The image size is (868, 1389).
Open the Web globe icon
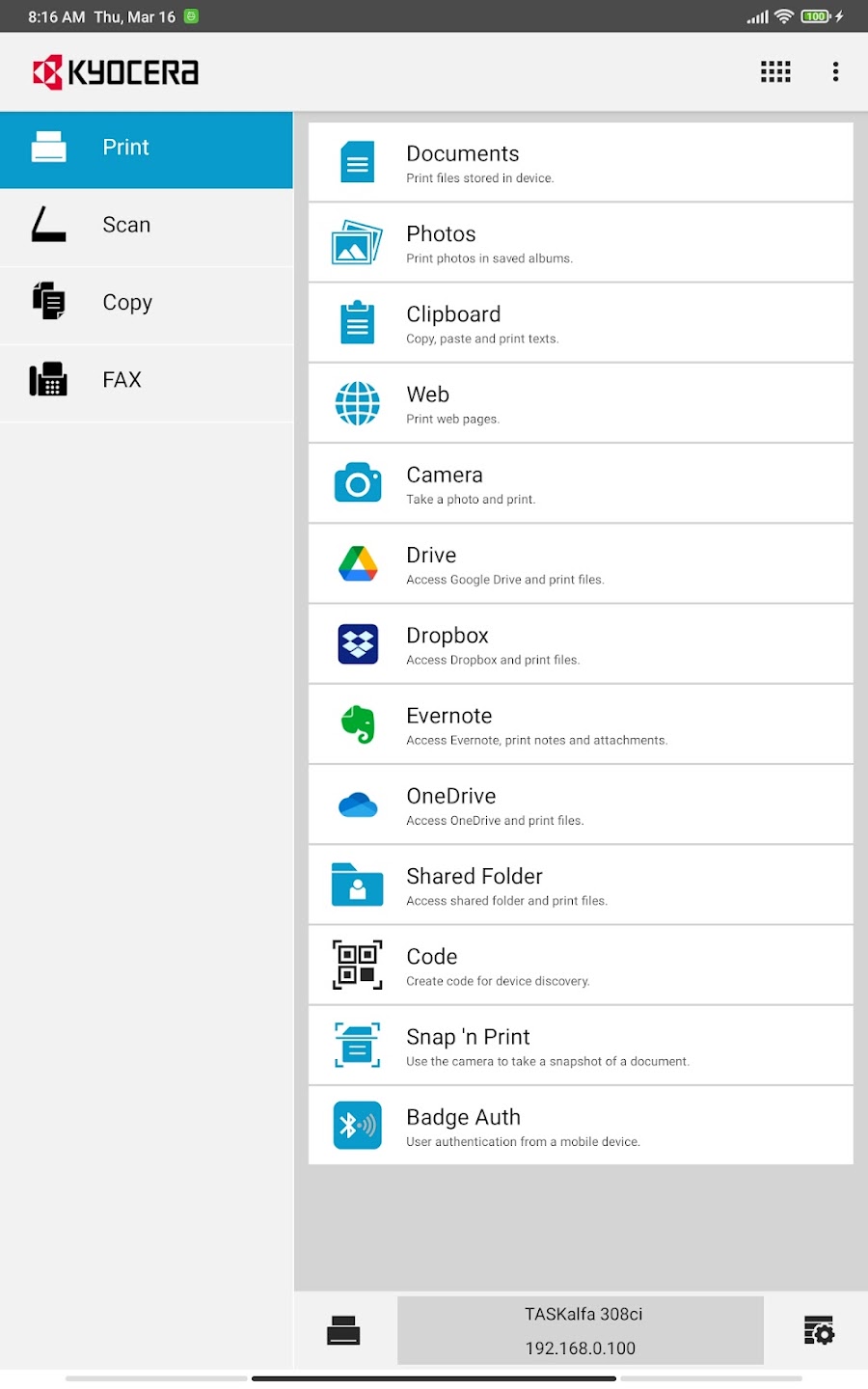[x=358, y=403]
